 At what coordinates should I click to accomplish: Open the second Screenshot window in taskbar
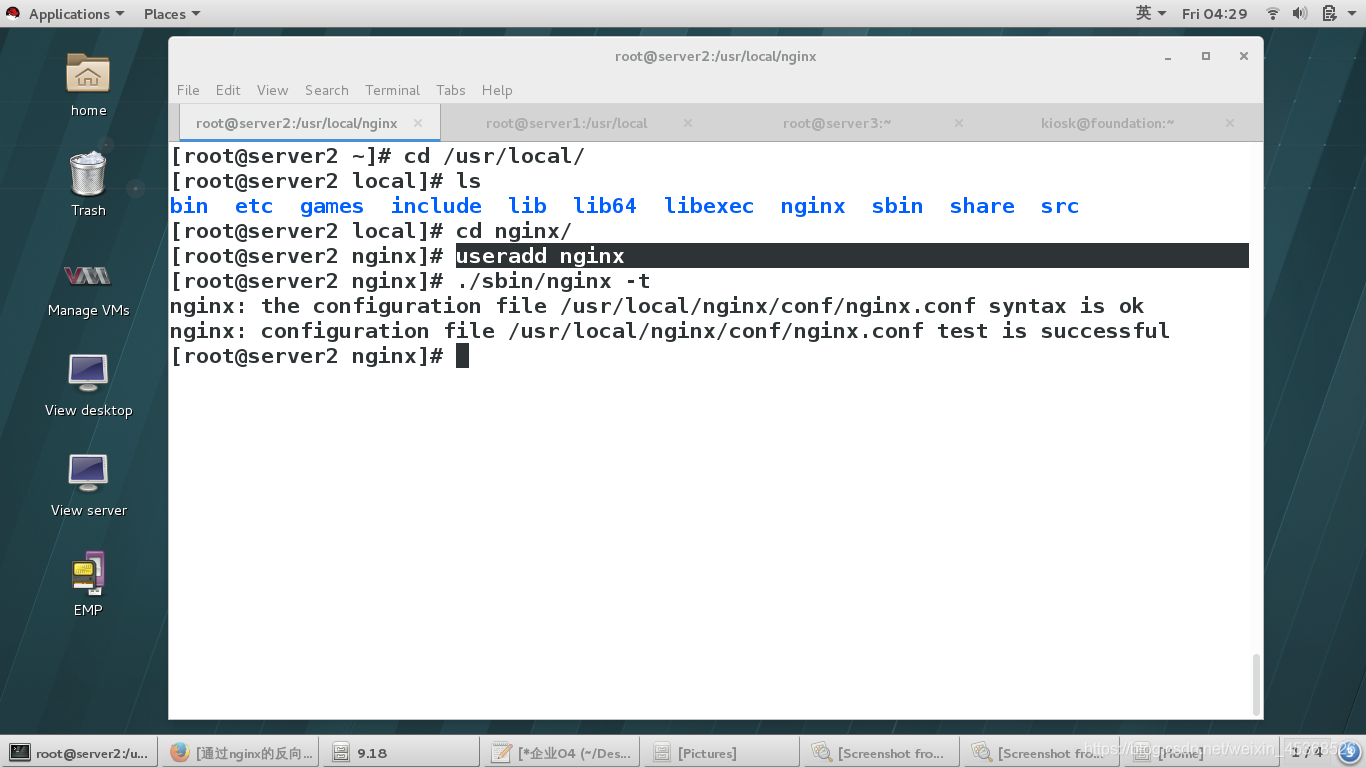tap(1041, 753)
